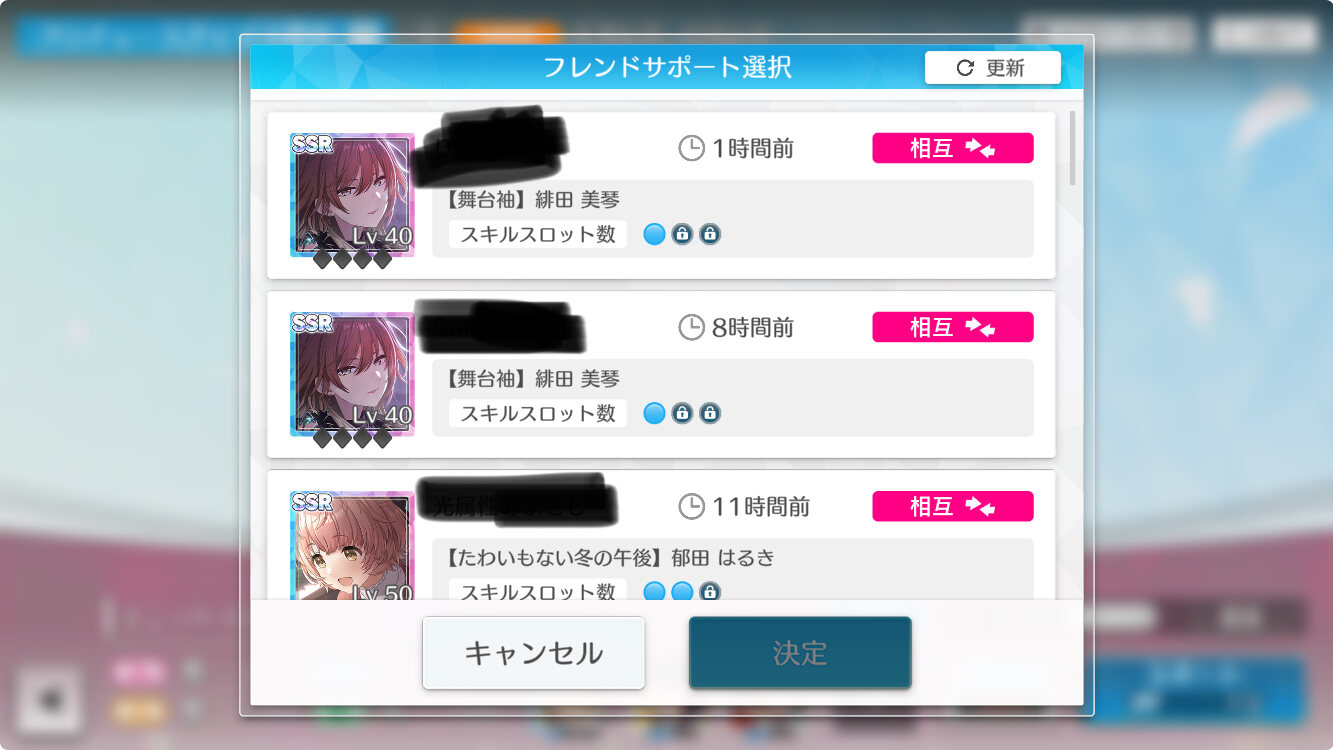Click the スキルスロット数 label in second entry

coord(538,413)
